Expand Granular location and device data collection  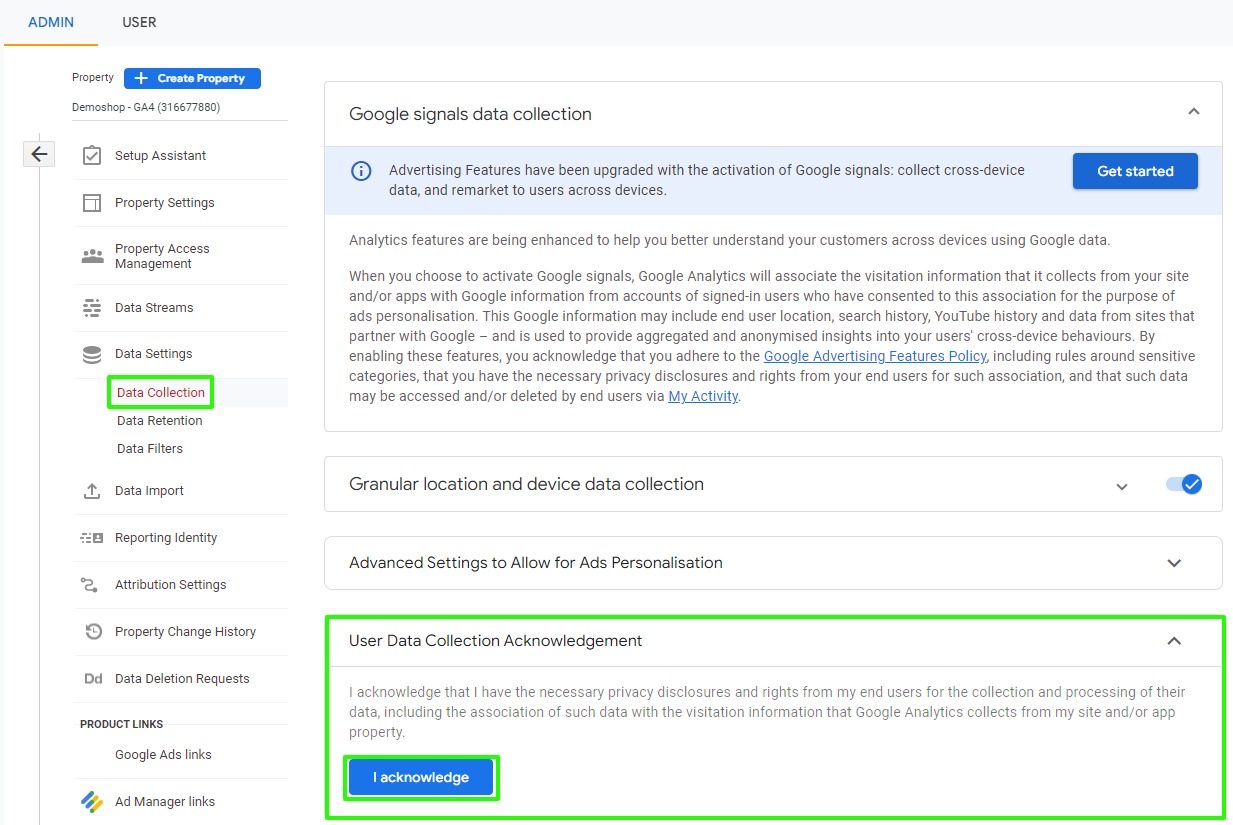tap(1122, 486)
